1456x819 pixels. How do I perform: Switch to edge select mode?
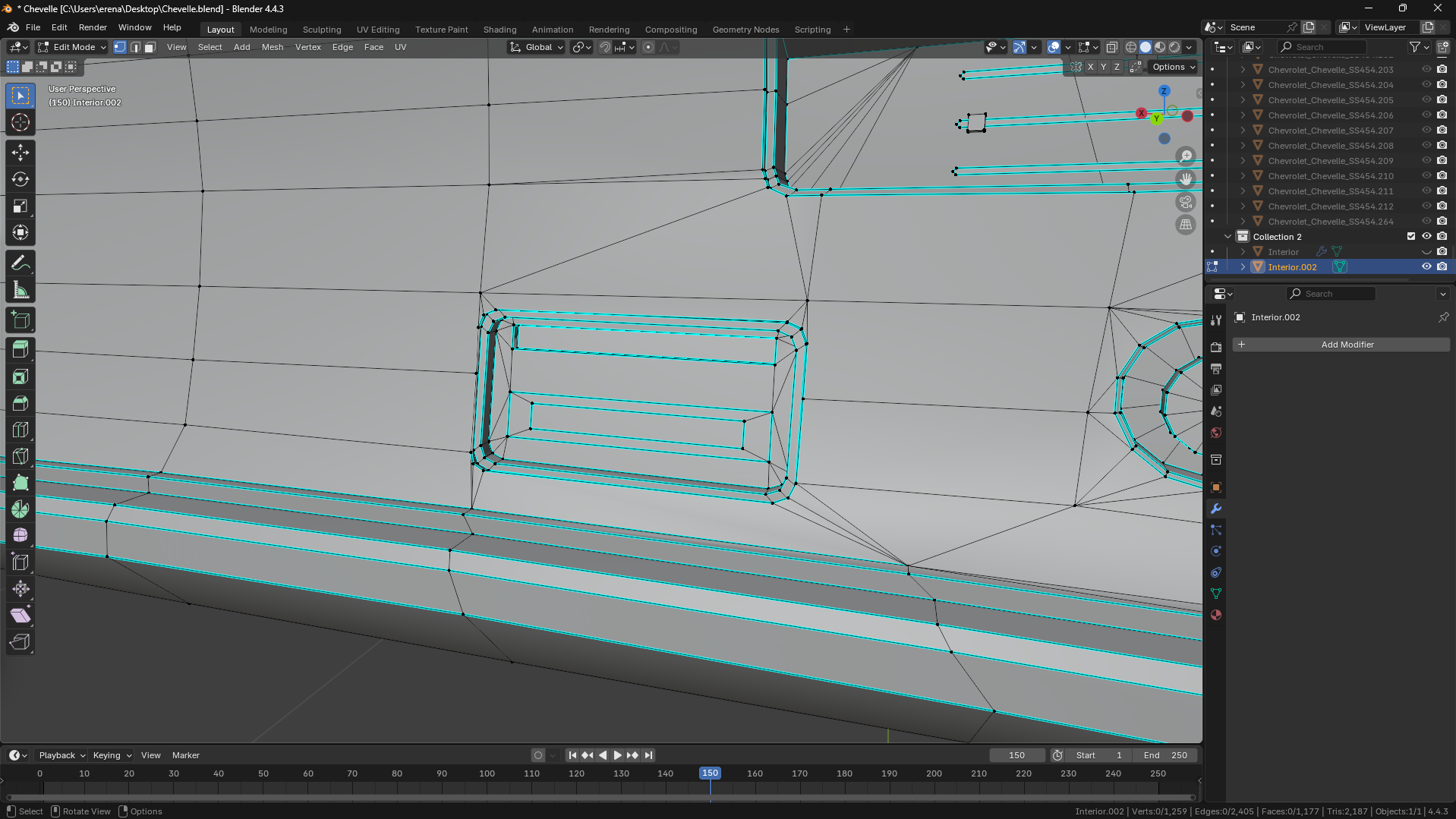click(x=135, y=47)
